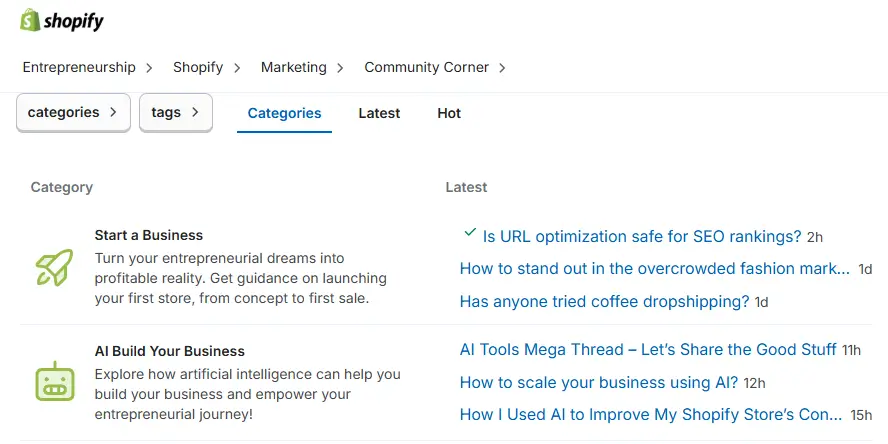
Task: Open the Start a Business rocket icon
Action: 54,267
